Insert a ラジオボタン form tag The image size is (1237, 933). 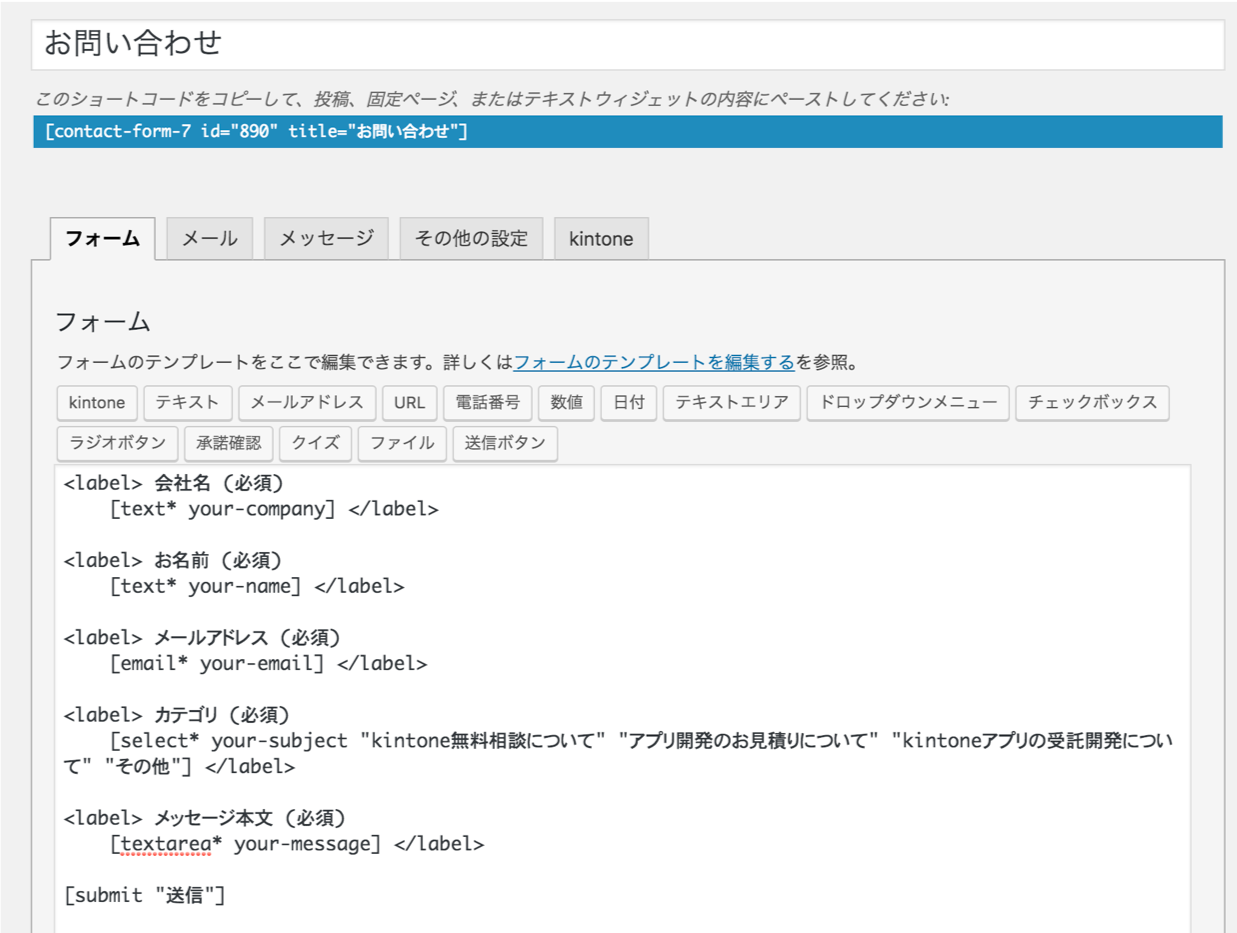pos(118,443)
